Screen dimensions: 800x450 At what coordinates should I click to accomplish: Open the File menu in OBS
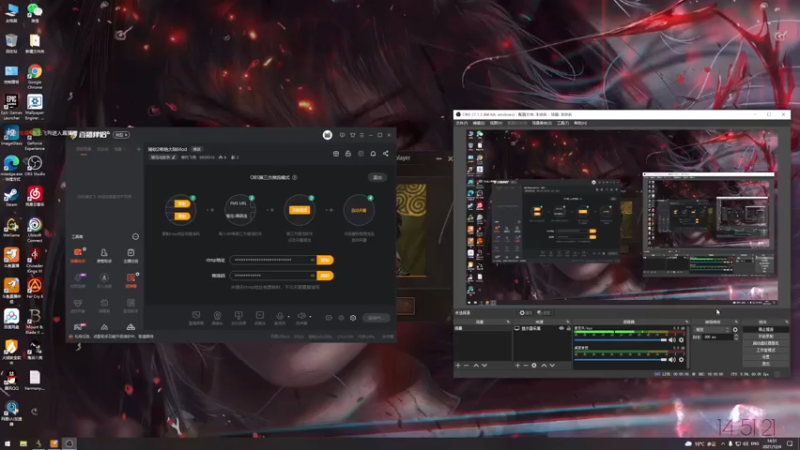(x=461, y=123)
